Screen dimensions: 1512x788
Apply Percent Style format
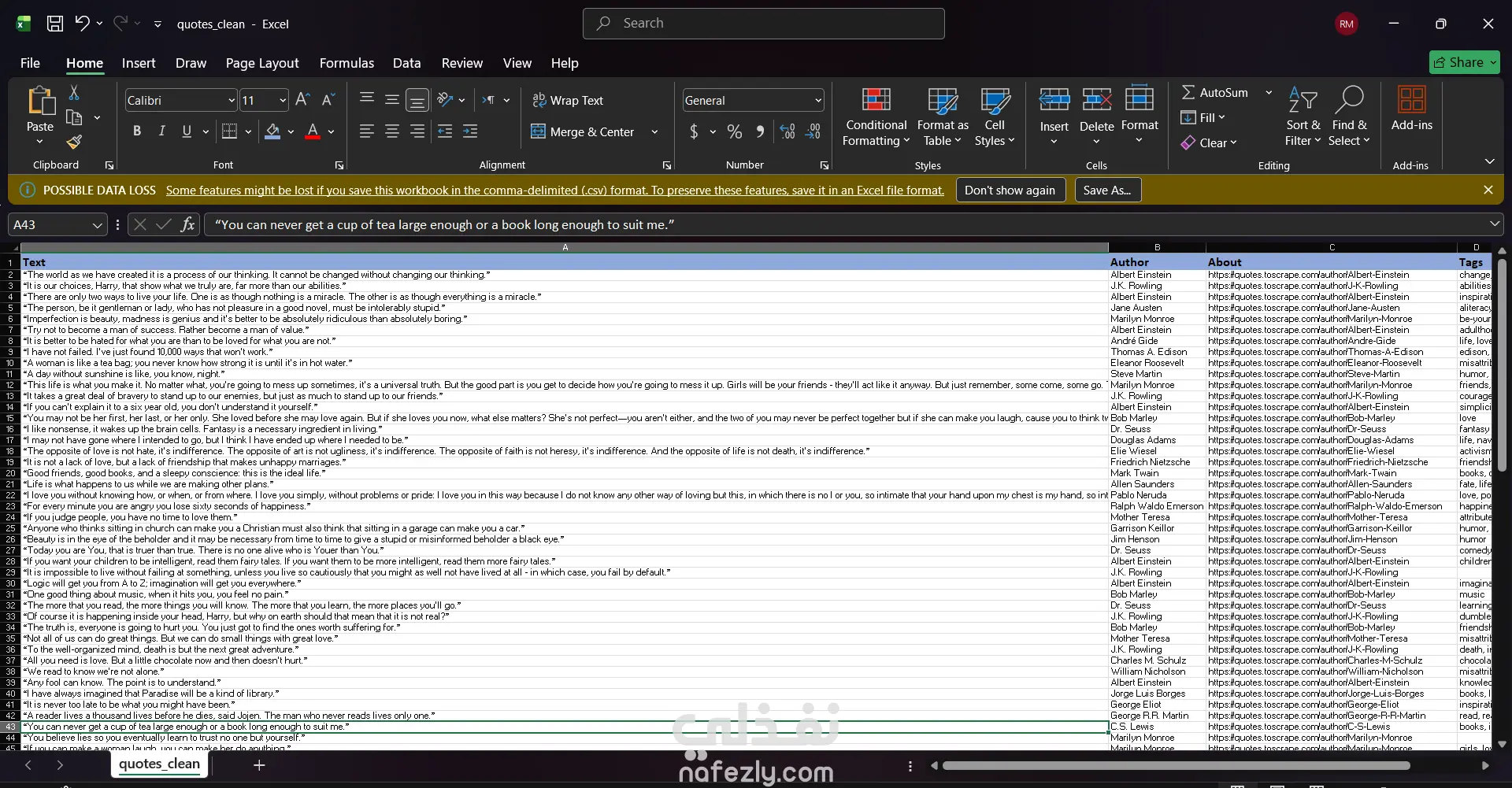click(735, 131)
